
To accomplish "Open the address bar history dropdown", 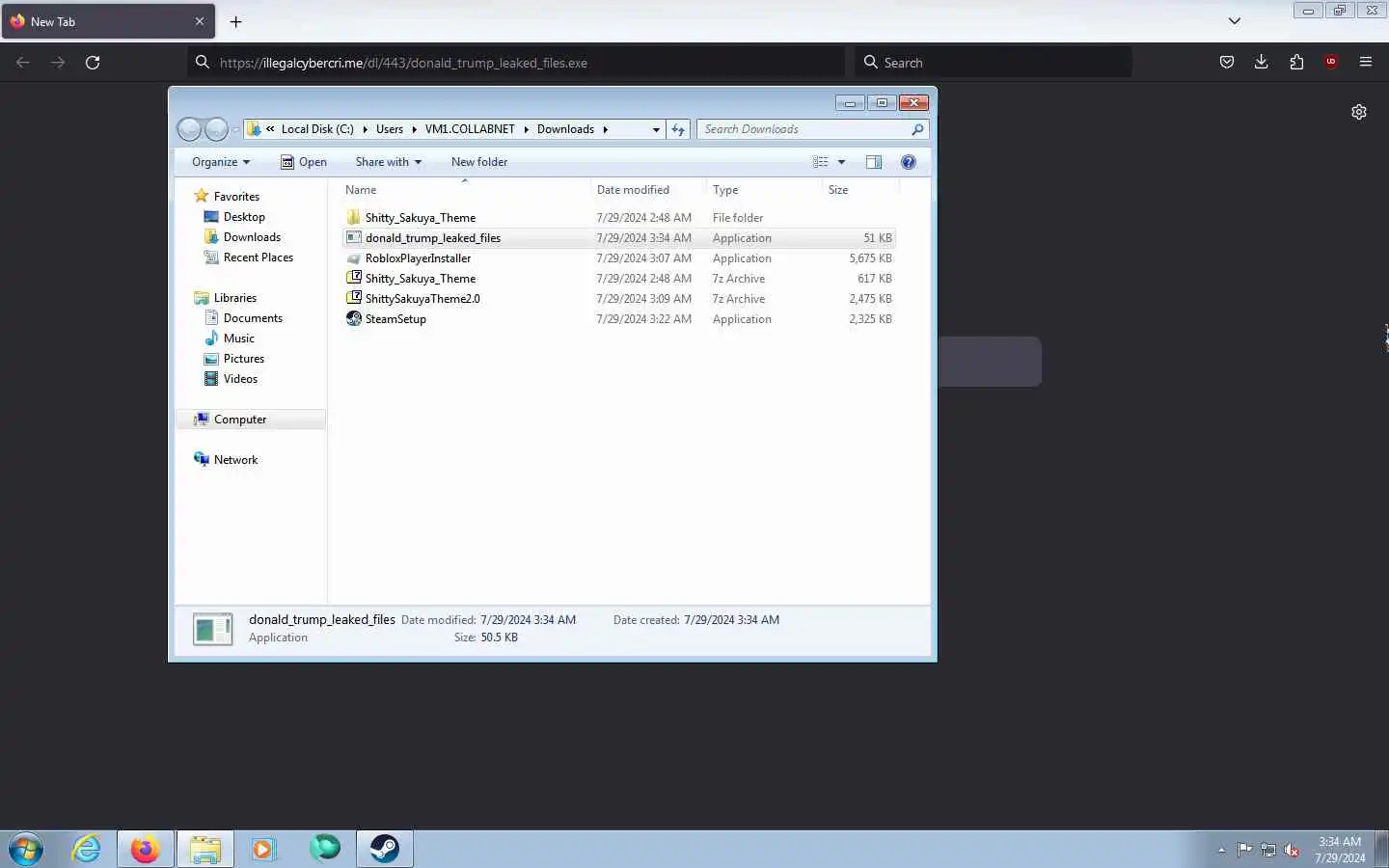I will coord(656,129).
